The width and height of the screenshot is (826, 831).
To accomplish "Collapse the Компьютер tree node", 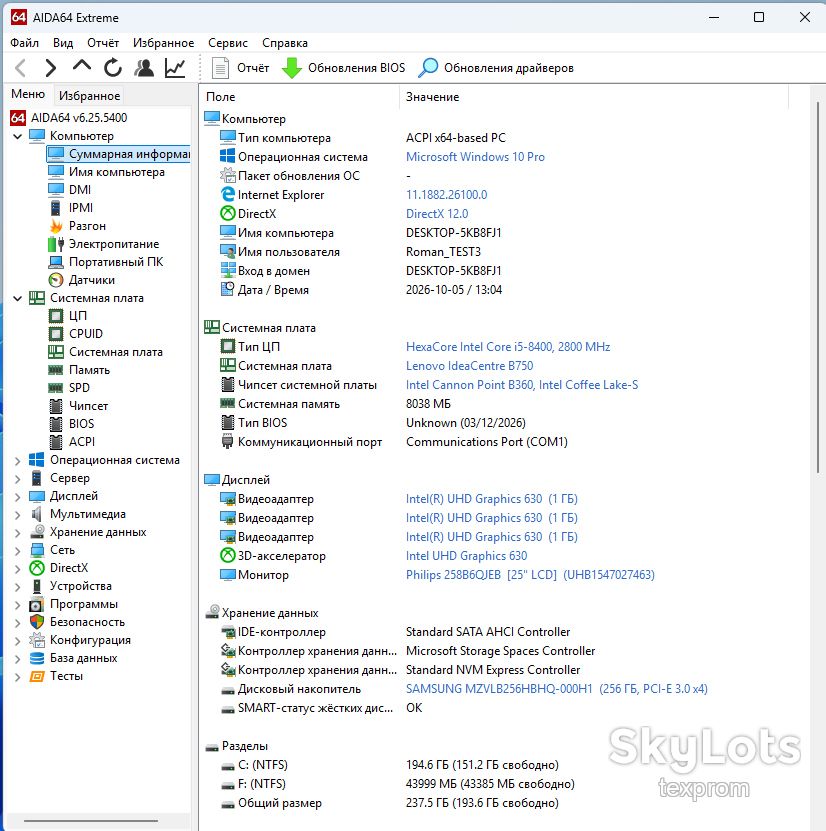I will [x=17, y=136].
